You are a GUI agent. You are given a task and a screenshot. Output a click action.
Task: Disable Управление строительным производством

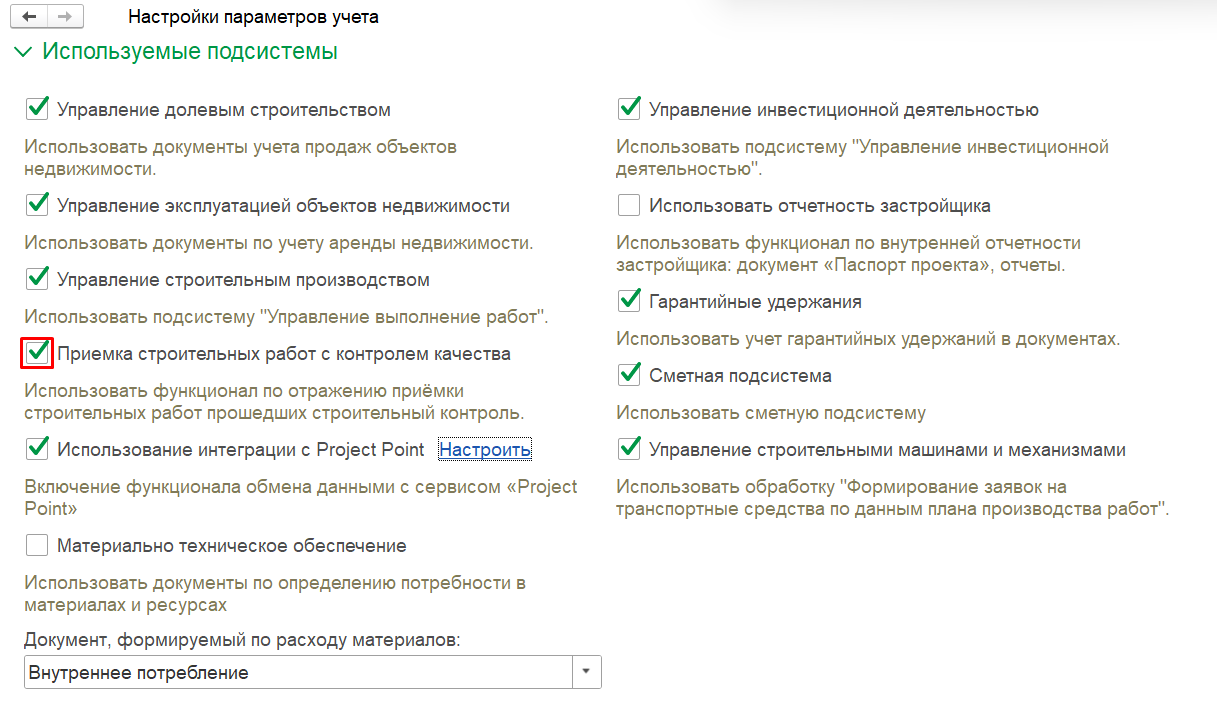pos(37,279)
